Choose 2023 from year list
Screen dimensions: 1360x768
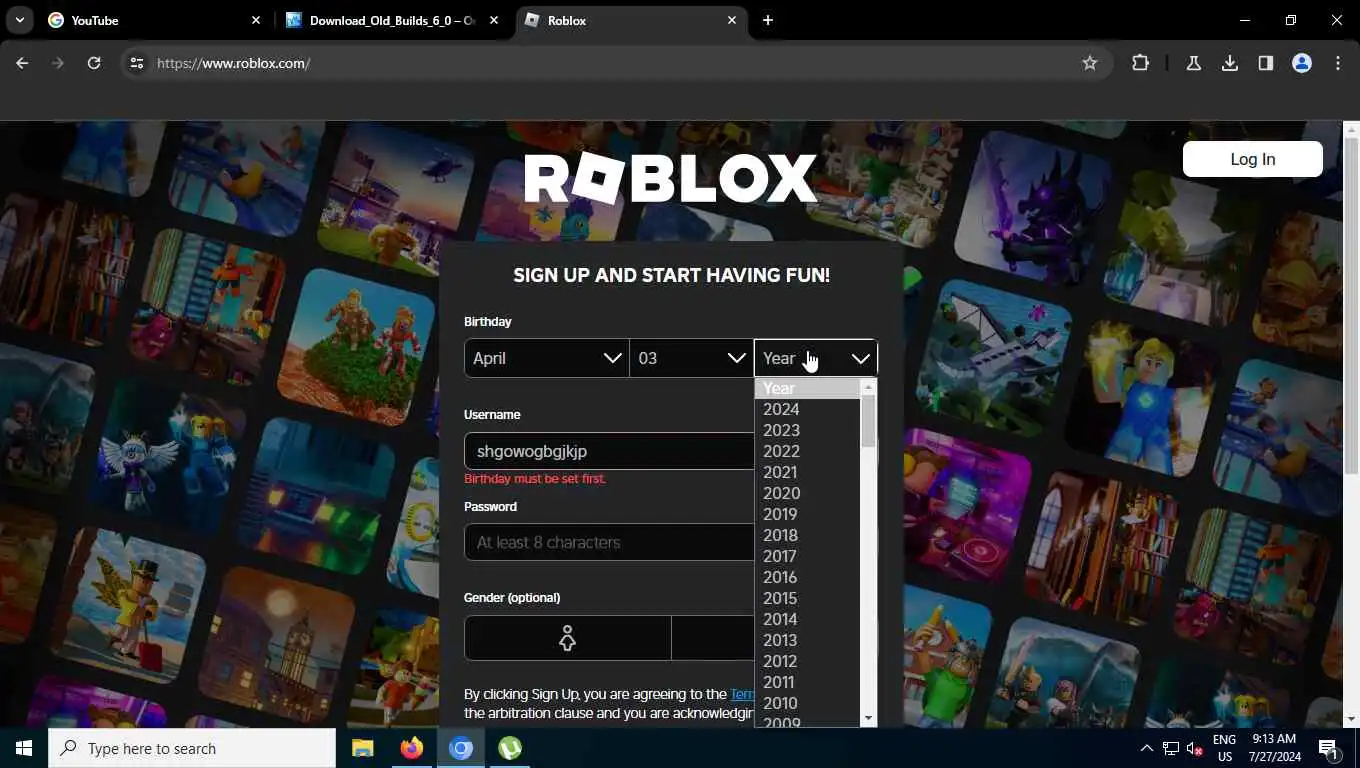tap(807, 430)
